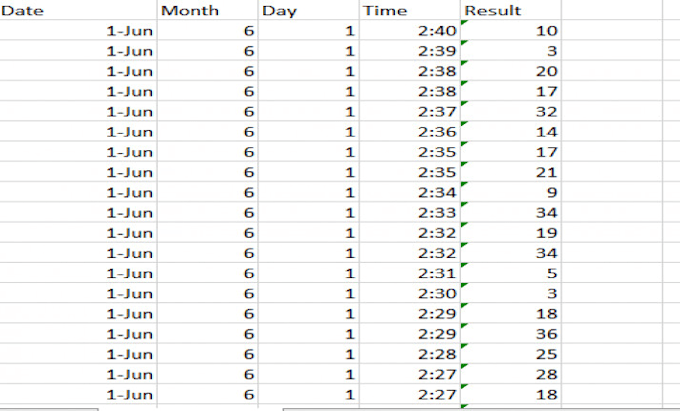Select Month value 6 in the 2:33 row
The image size is (680, 411).
point(207,212)
